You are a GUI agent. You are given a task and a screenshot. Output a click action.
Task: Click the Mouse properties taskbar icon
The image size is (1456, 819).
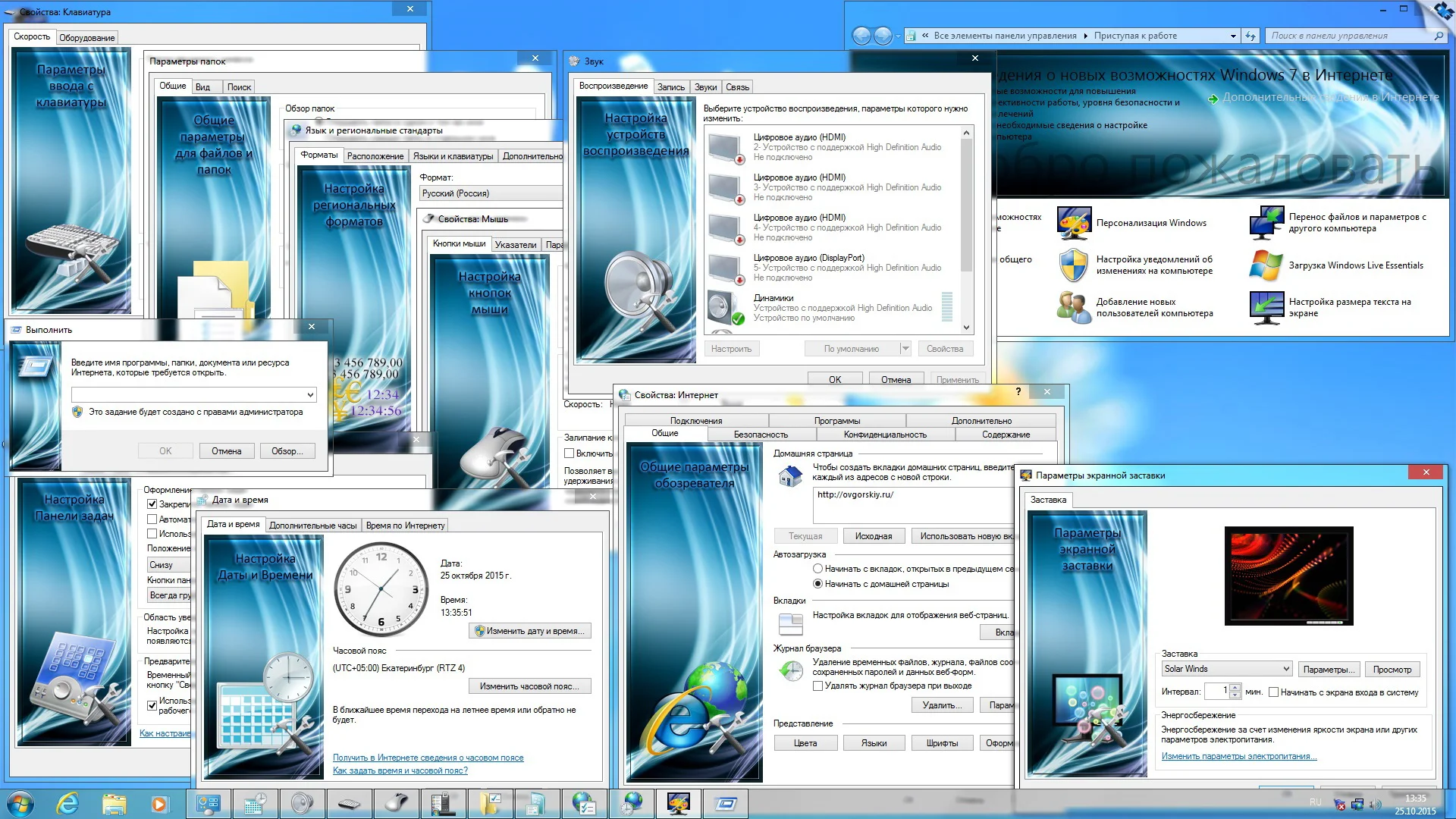coord(396,803)
